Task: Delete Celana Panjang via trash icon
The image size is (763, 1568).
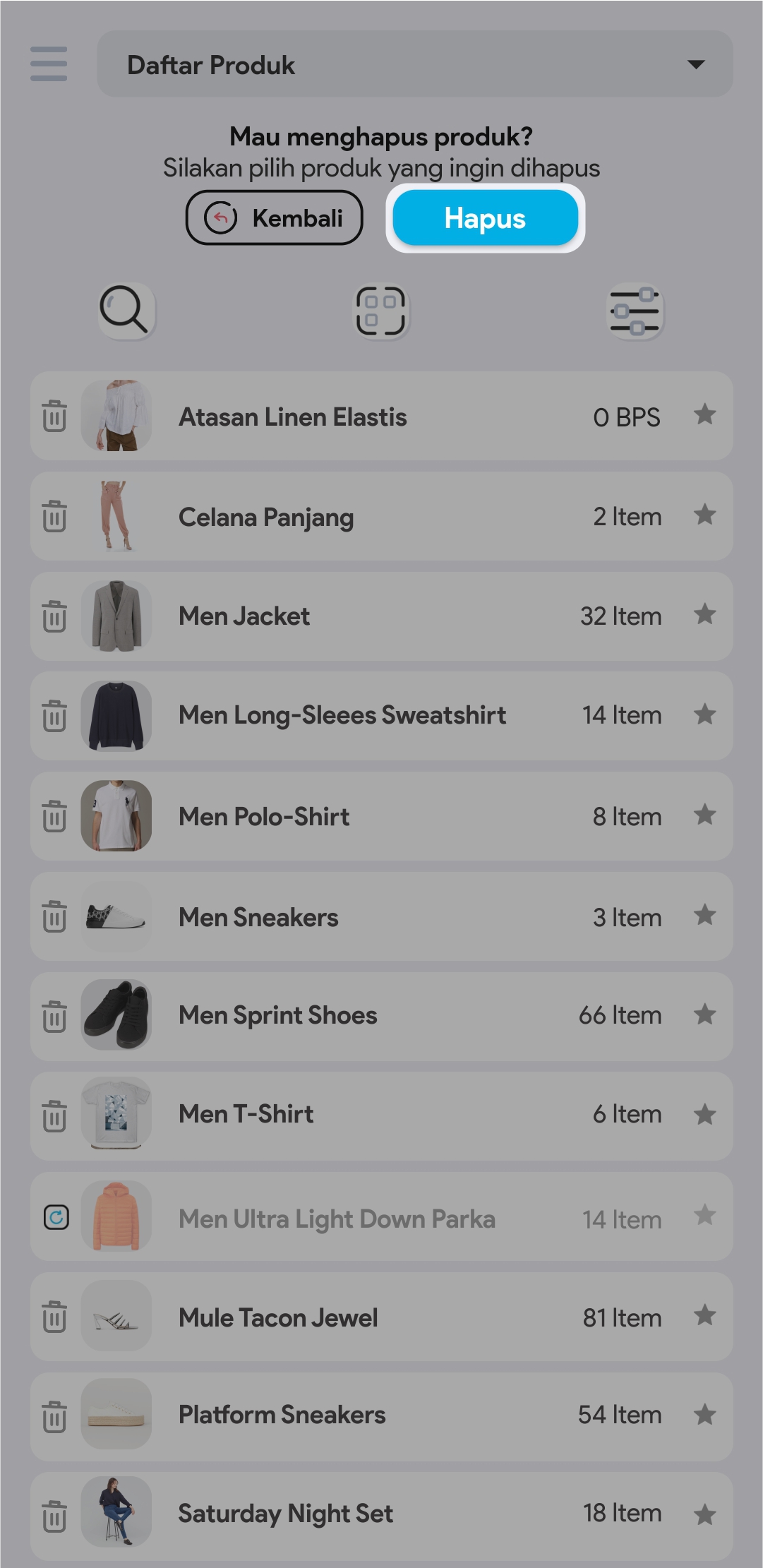Action: (x=54, y=516)
